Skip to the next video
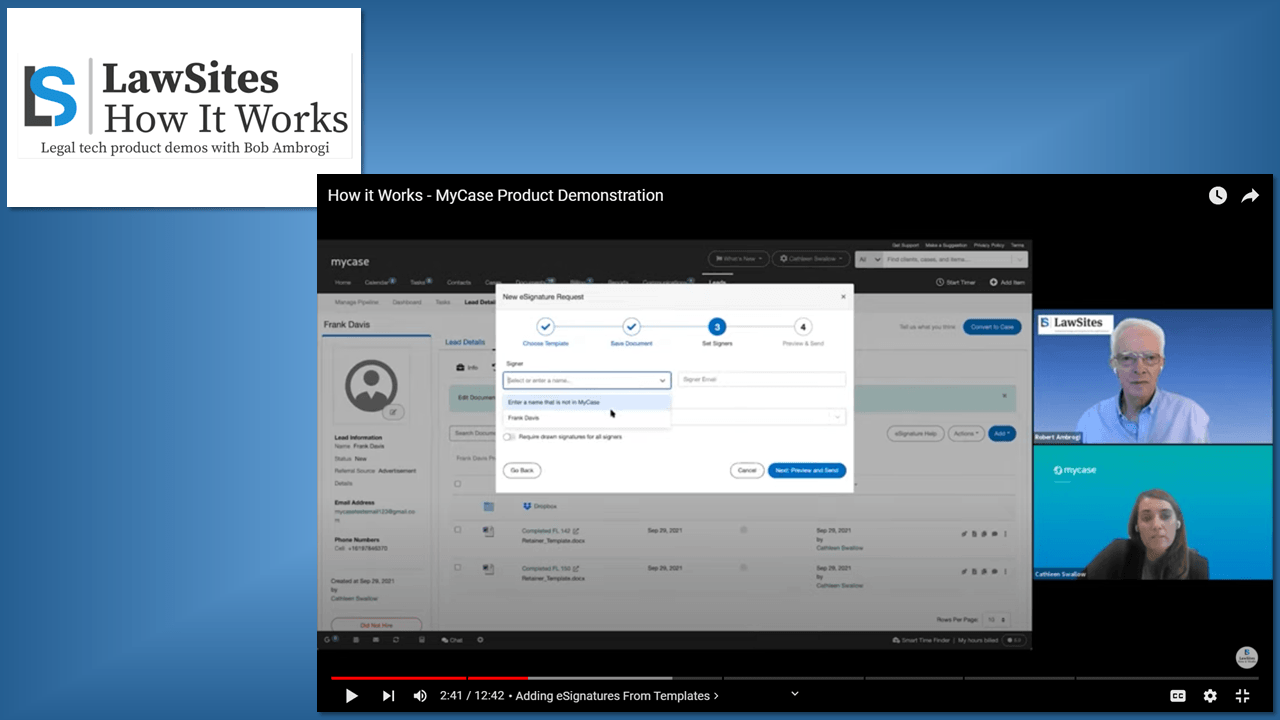Screen dimensions: 1280x720 [x=388, y=696]
